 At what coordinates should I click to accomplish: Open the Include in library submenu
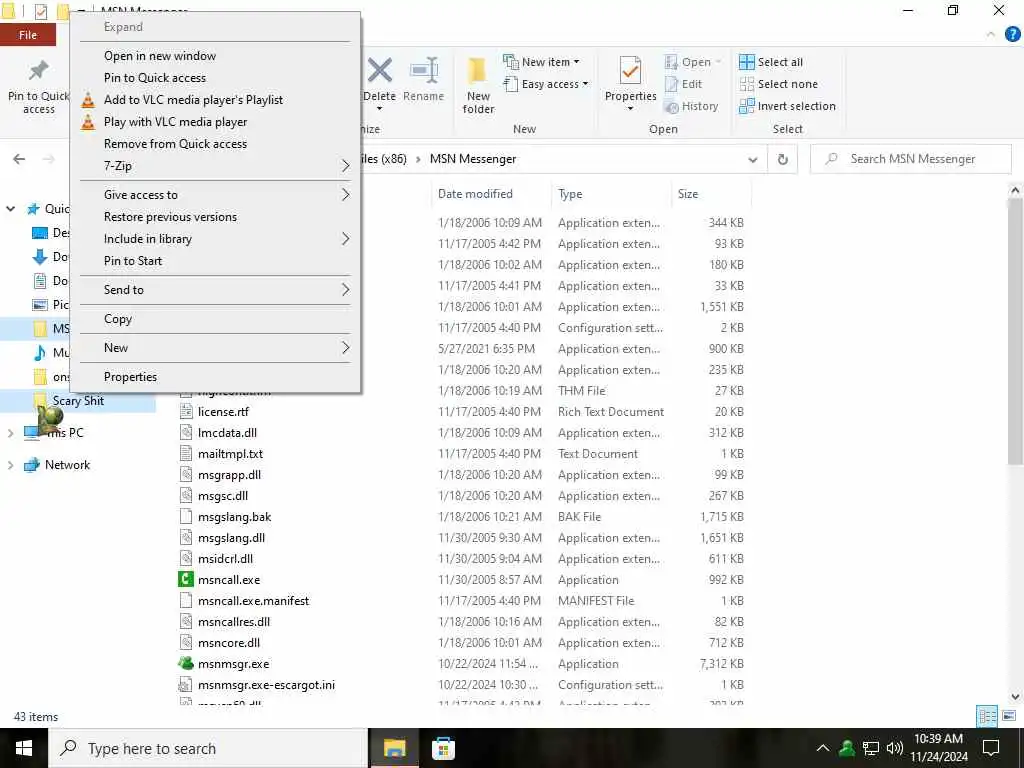pyautogui.click(x=216, y=239)
